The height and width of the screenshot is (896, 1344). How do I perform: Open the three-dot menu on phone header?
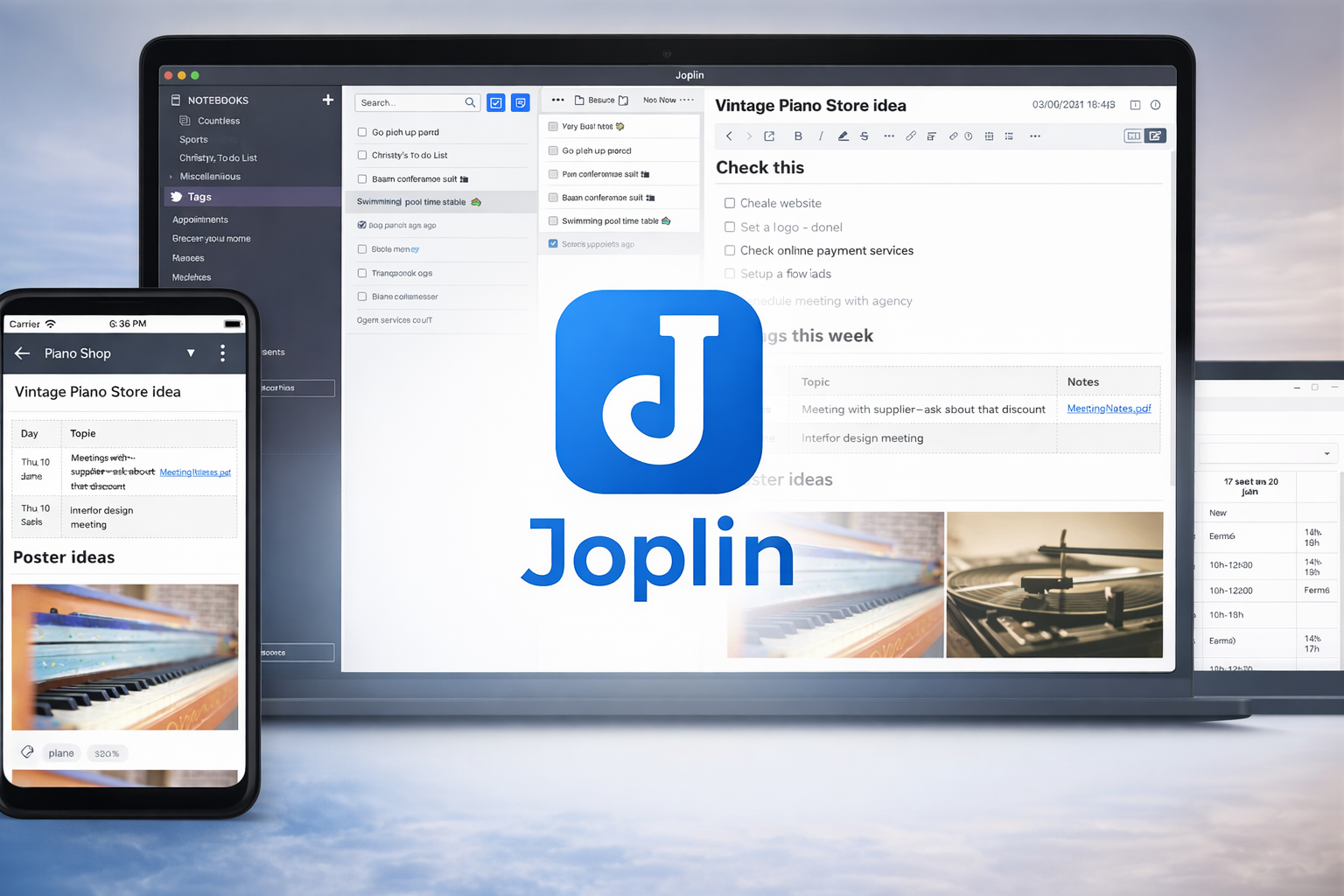[x=223, y=353]
